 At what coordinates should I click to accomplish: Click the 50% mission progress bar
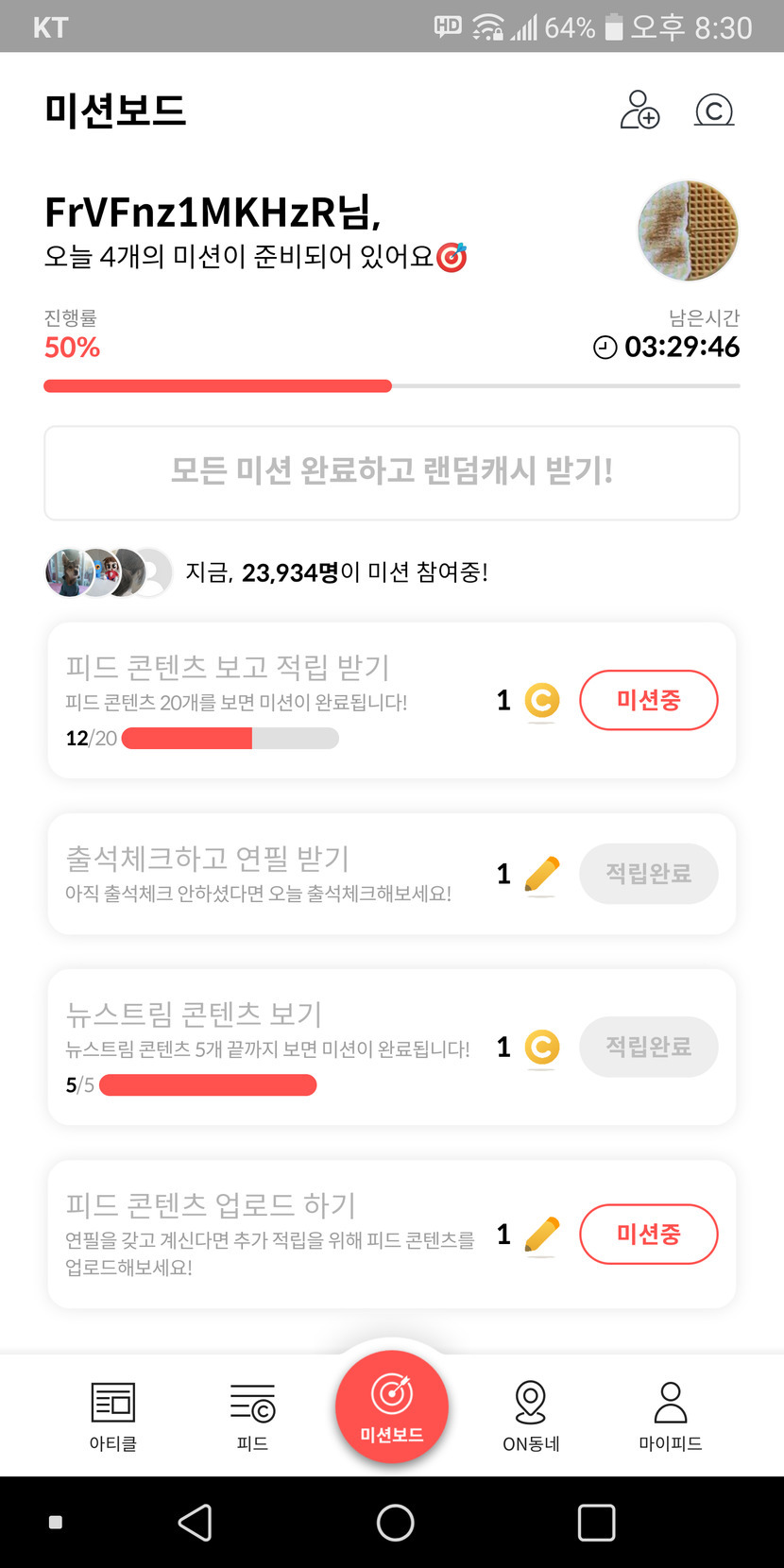[391, 385]
